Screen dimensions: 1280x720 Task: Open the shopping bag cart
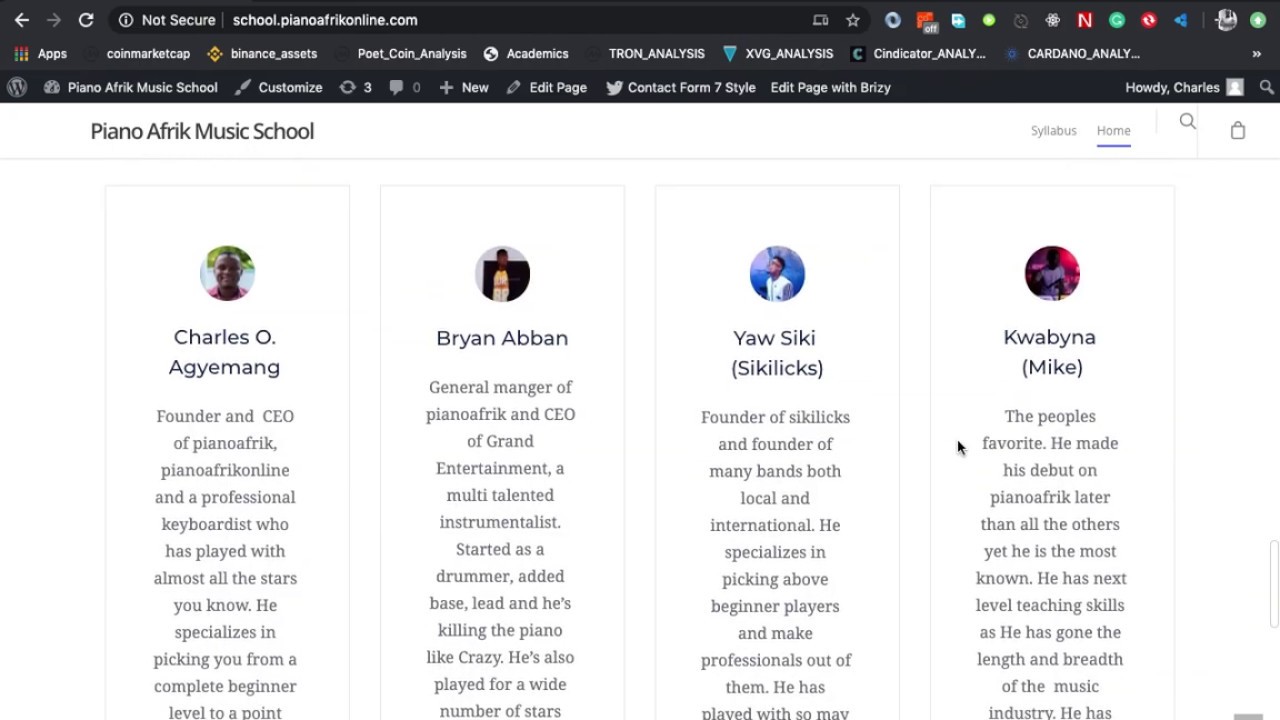pos(1238,131)
